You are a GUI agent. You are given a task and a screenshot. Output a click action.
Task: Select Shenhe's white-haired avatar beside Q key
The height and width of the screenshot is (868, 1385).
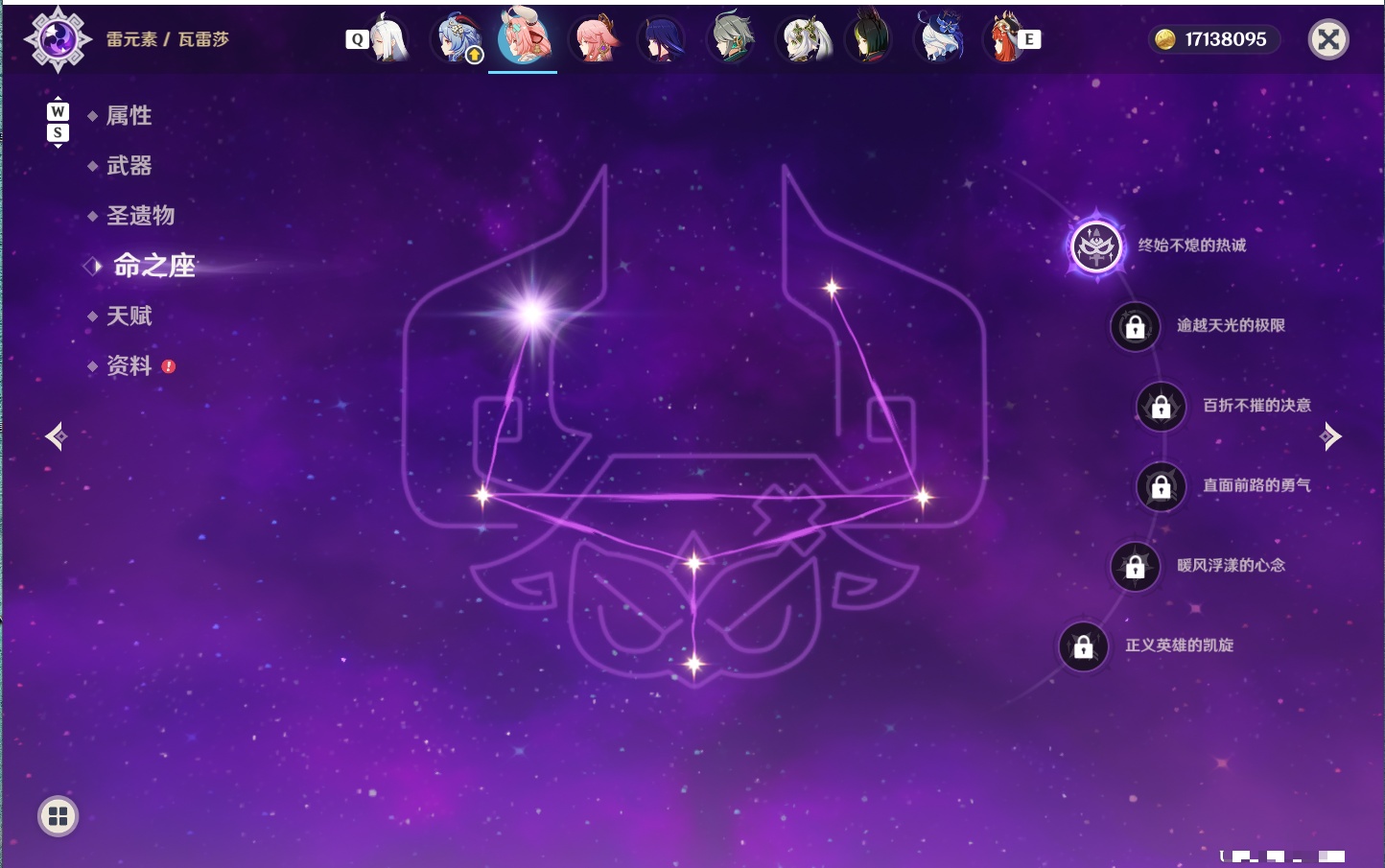pos(389,39)
